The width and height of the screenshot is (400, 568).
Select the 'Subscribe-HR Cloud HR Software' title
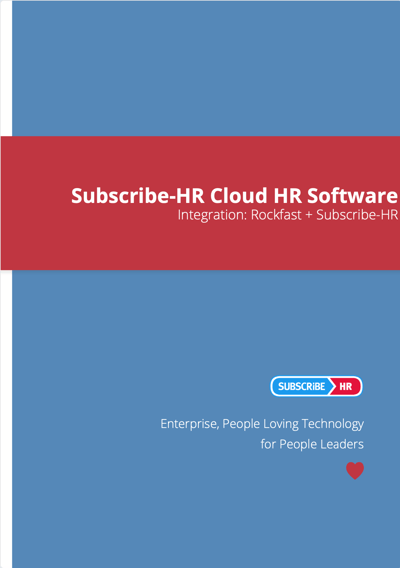point(234,196)
